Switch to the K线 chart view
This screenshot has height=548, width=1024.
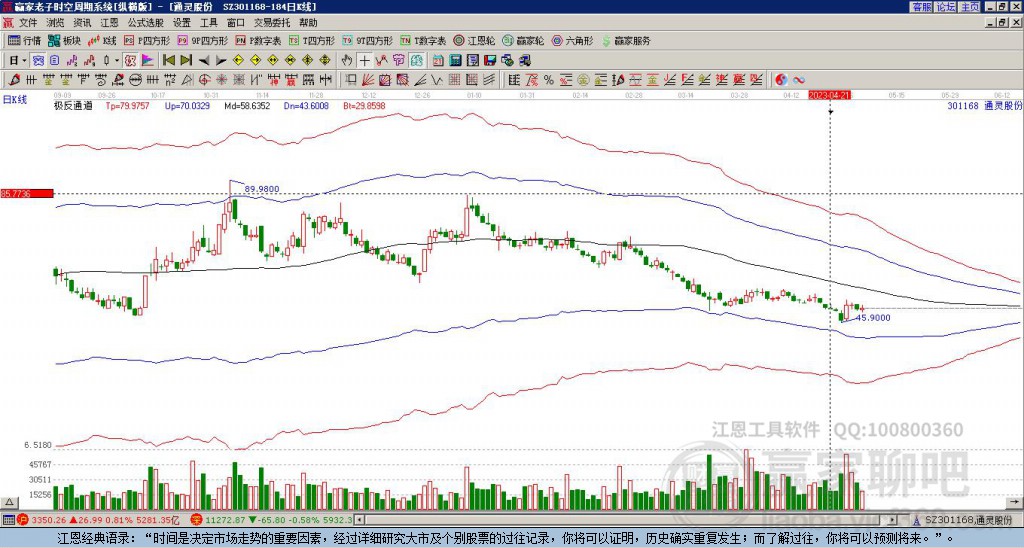[102, 40]
